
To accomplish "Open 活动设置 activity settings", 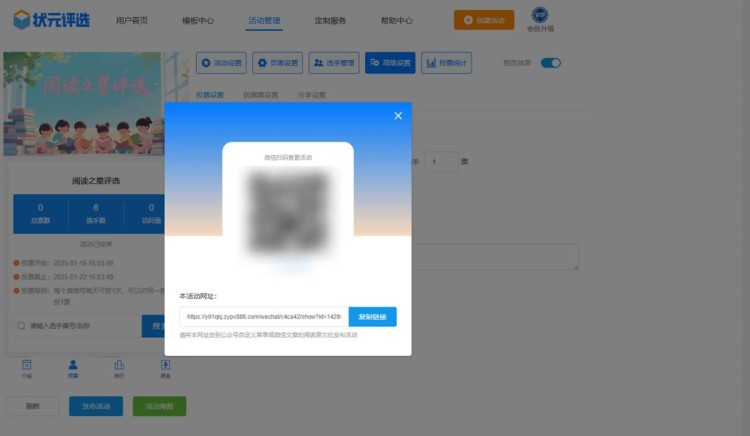I will (222, 63).
